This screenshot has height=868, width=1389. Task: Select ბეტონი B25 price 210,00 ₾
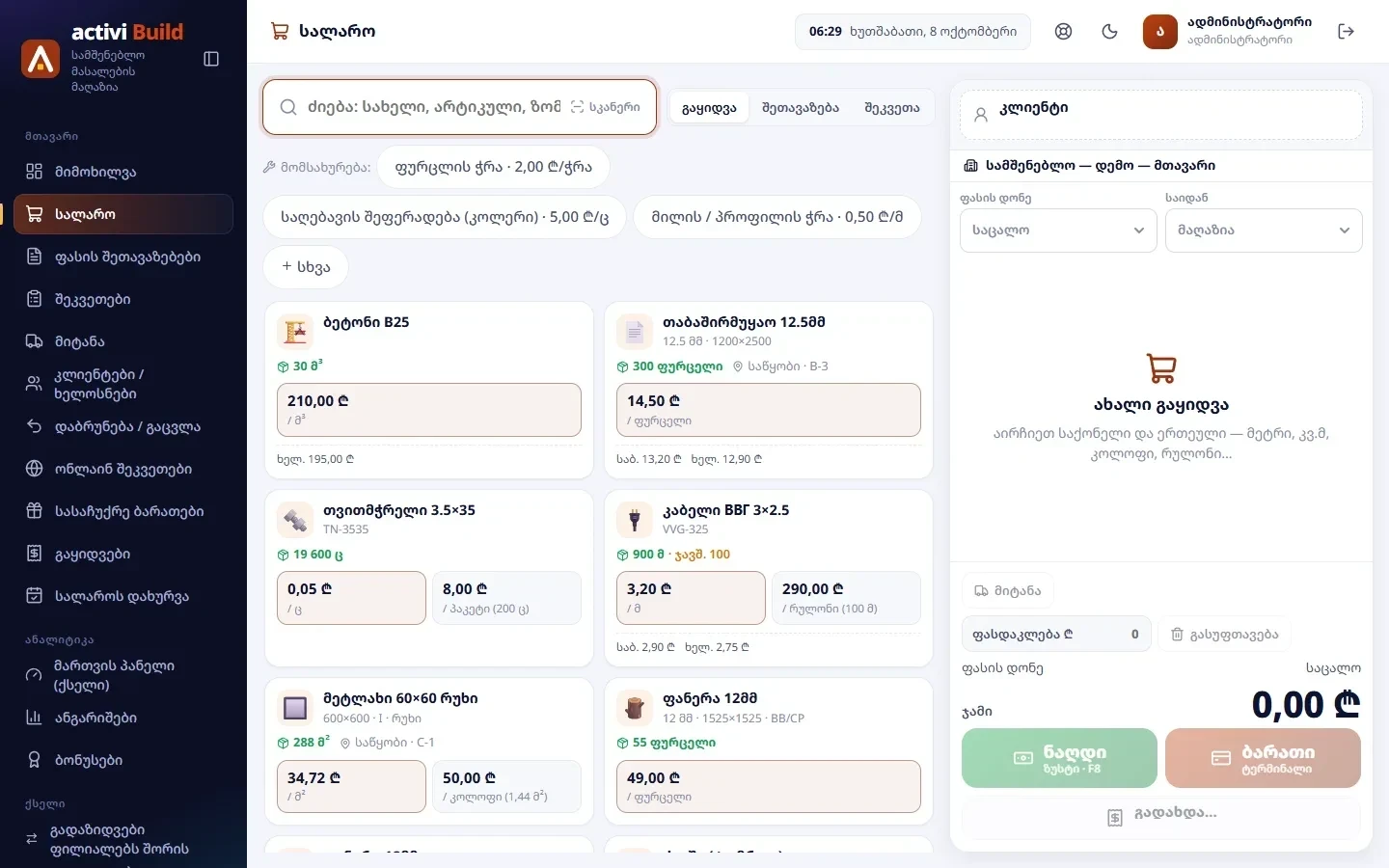(x=429, y=410)
